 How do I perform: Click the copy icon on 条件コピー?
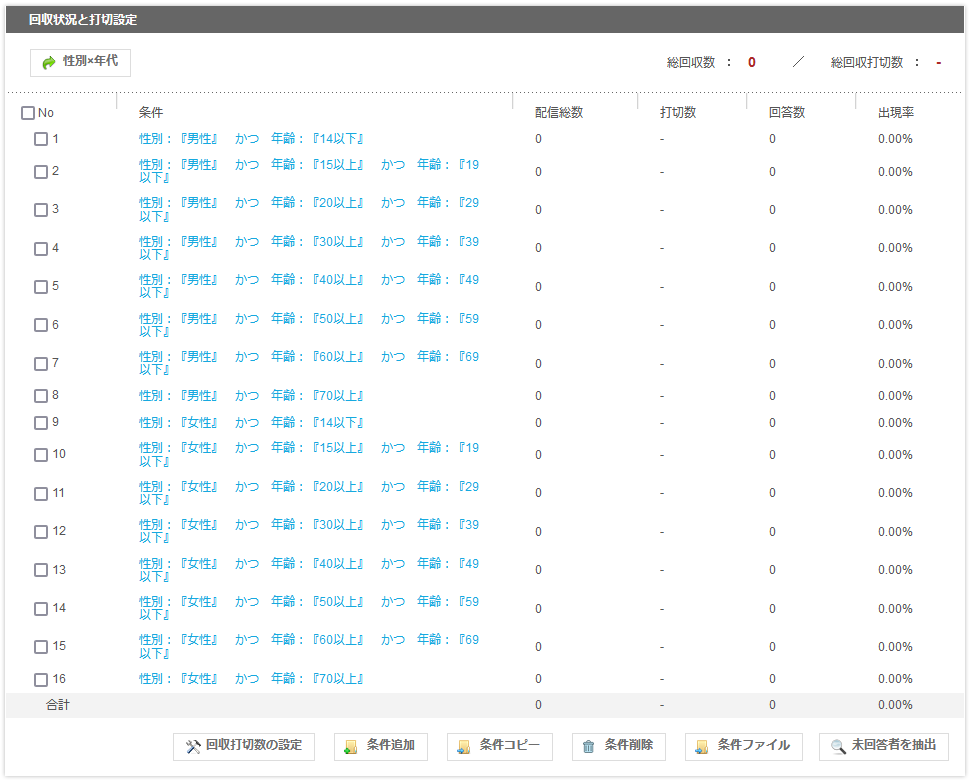click(x=464, y=746)
